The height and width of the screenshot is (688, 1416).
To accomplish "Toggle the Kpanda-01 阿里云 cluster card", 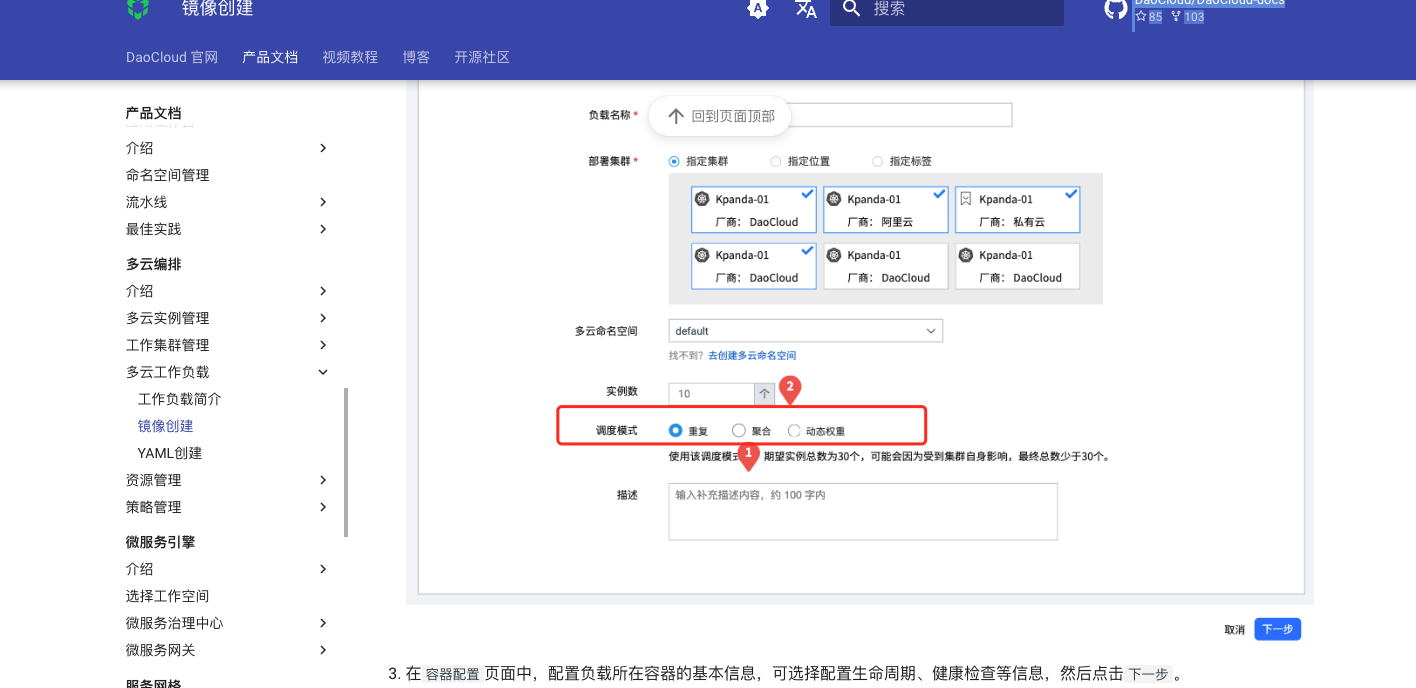I will (885, 210).
